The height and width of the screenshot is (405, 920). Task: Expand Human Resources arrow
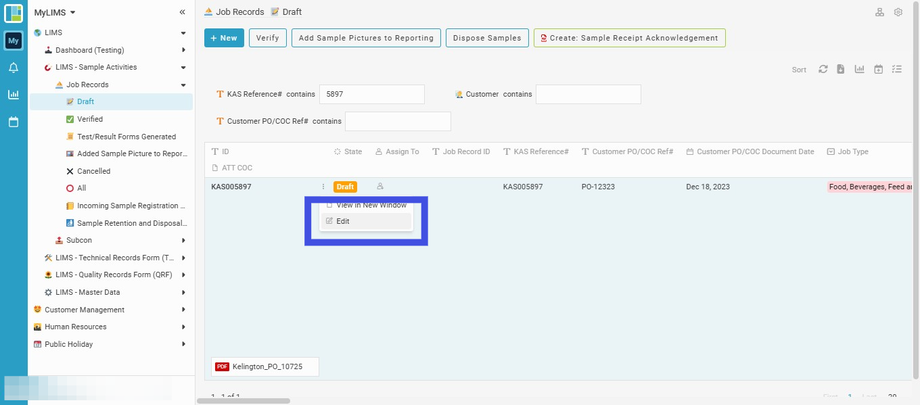(x=183, y=326)
